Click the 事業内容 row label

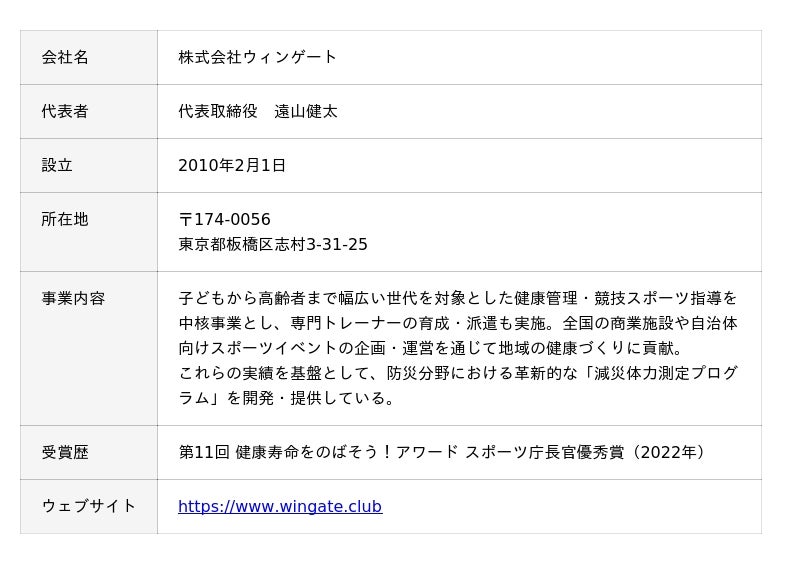[73, 299]
